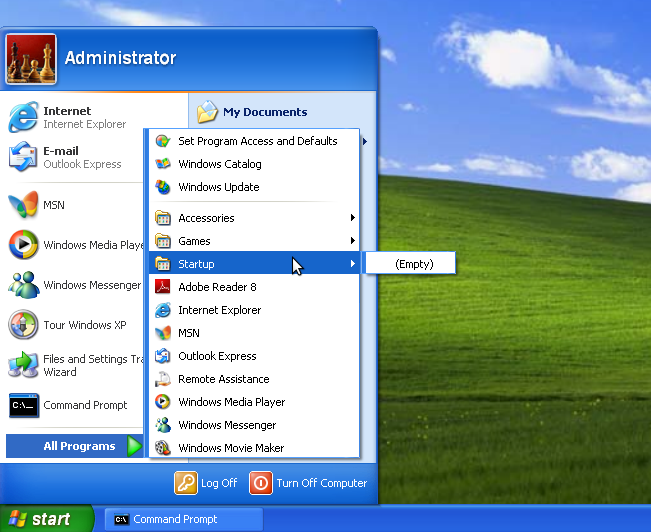Click the Log Off key icon

[x=186, y=483]
